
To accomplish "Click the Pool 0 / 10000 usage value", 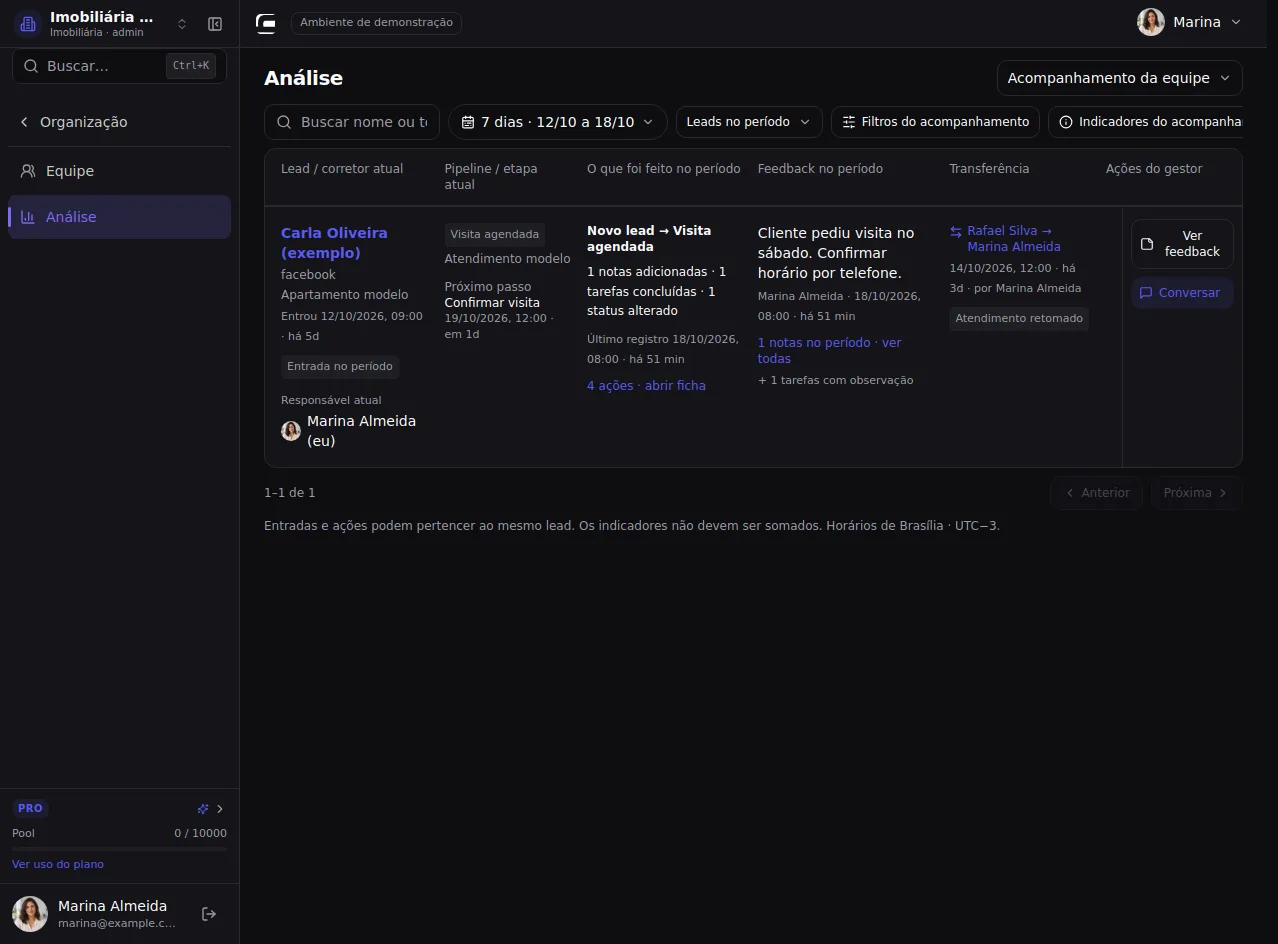I will tap(200, 833).
